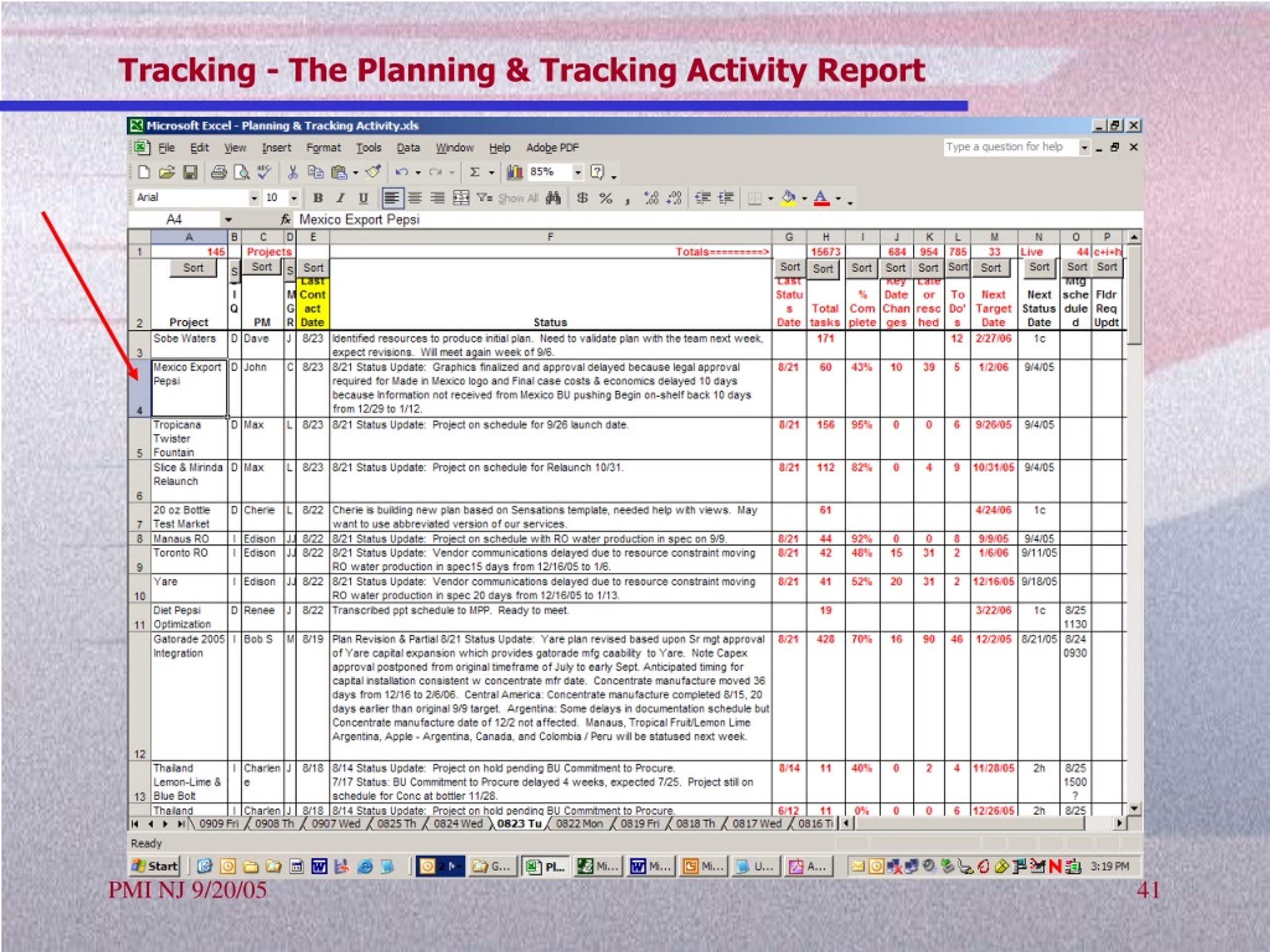Print the sheet using printer icon
Image resolution: width=1270 pixels, height=952 pixels.
click(x=219, y=172)
